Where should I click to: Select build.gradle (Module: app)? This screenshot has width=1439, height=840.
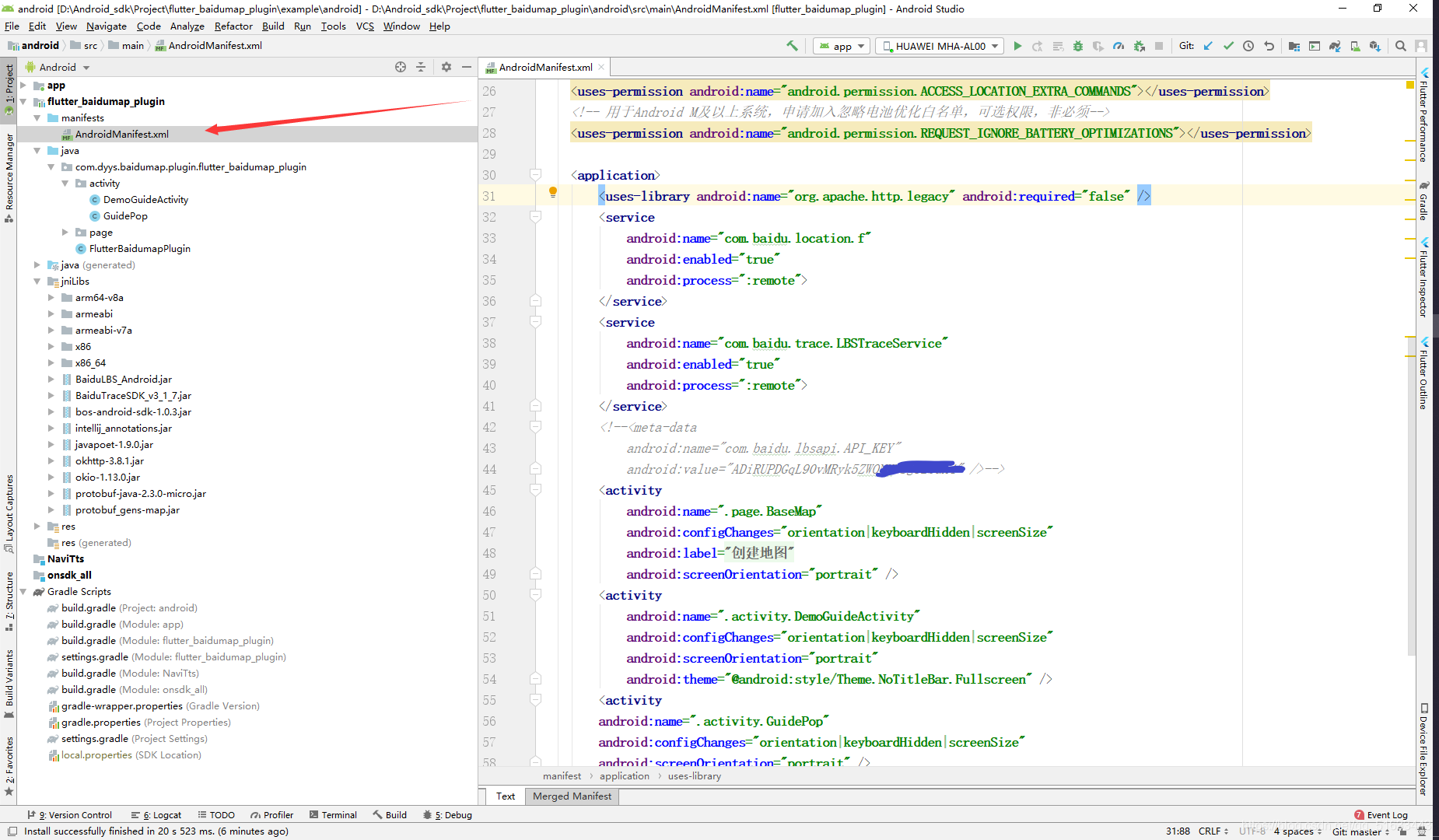click(122, 624)
